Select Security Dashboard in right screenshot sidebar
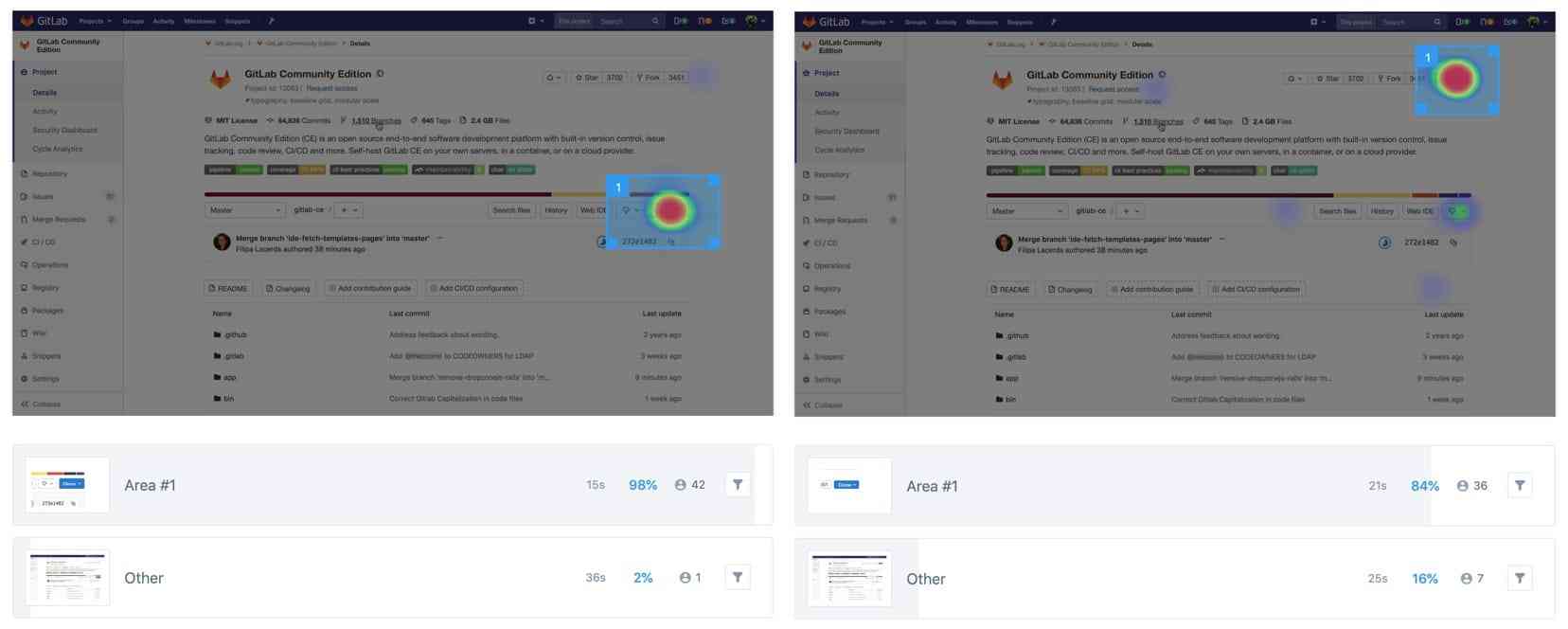The width and height of the screenshot is (1568, 629). click(x=846, y=132)
